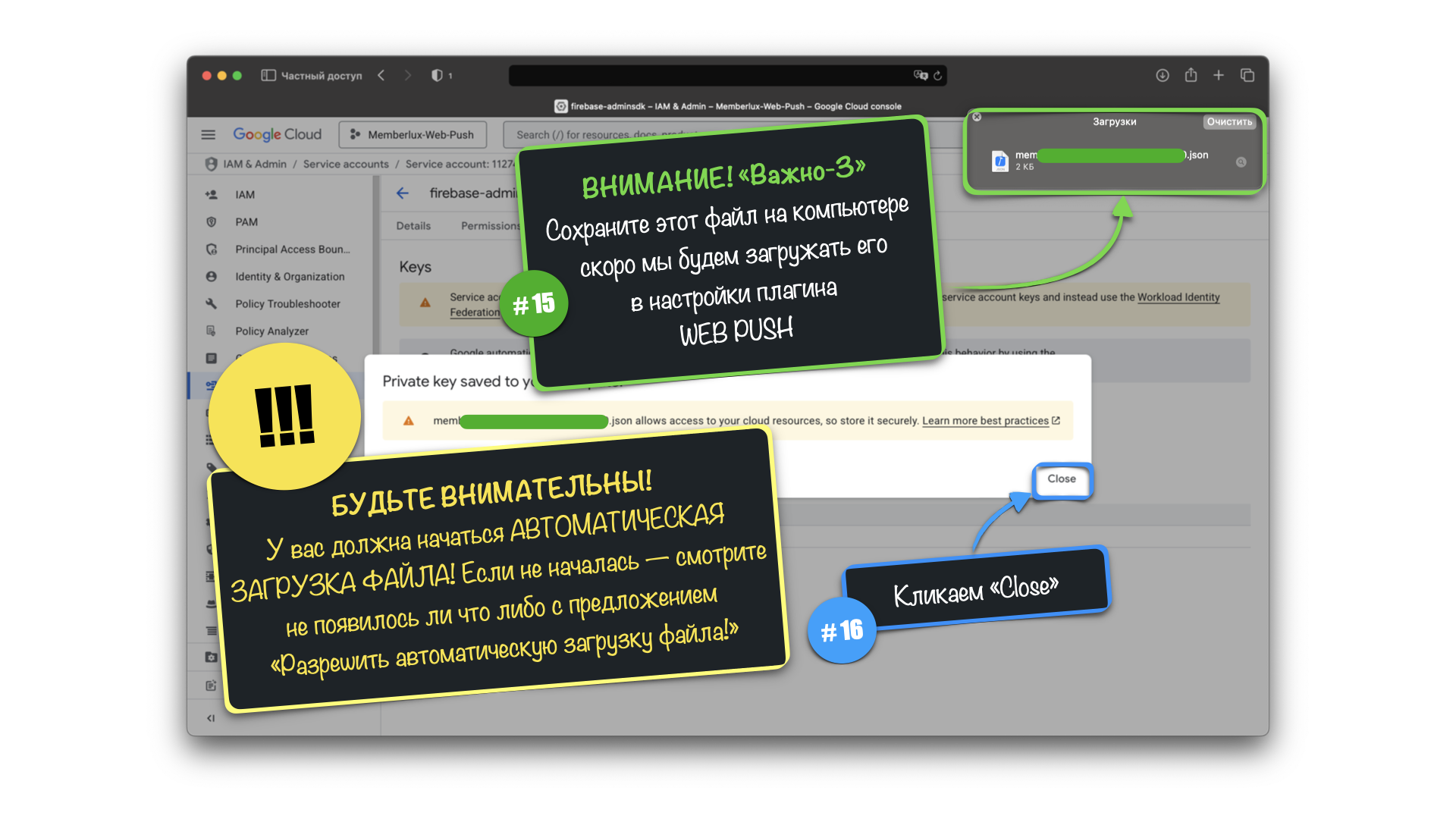The height and width of the screenshot is (819, 1456).
Task: Click the Safari share icon
Action: pyautogui.click(x=1191, y=75)
